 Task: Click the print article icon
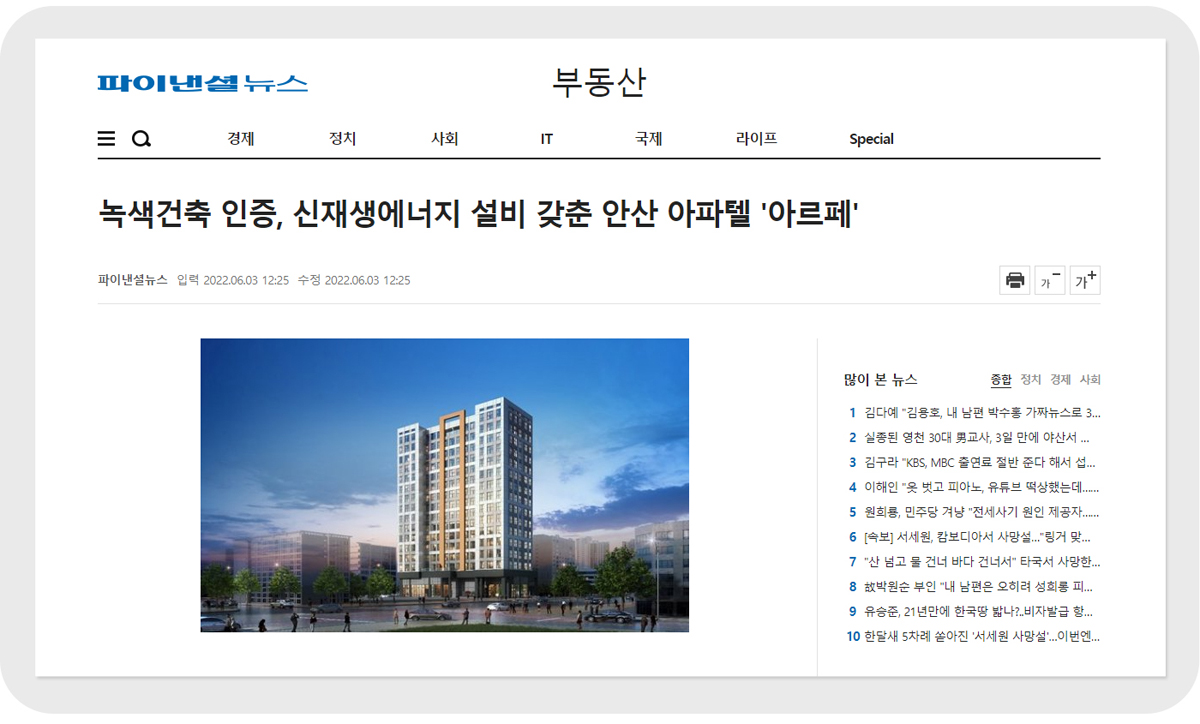(1015, 280)
